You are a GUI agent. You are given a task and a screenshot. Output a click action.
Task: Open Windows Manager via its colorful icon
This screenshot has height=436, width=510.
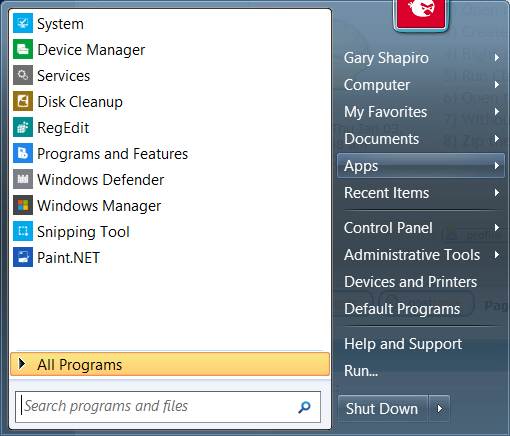23,205
